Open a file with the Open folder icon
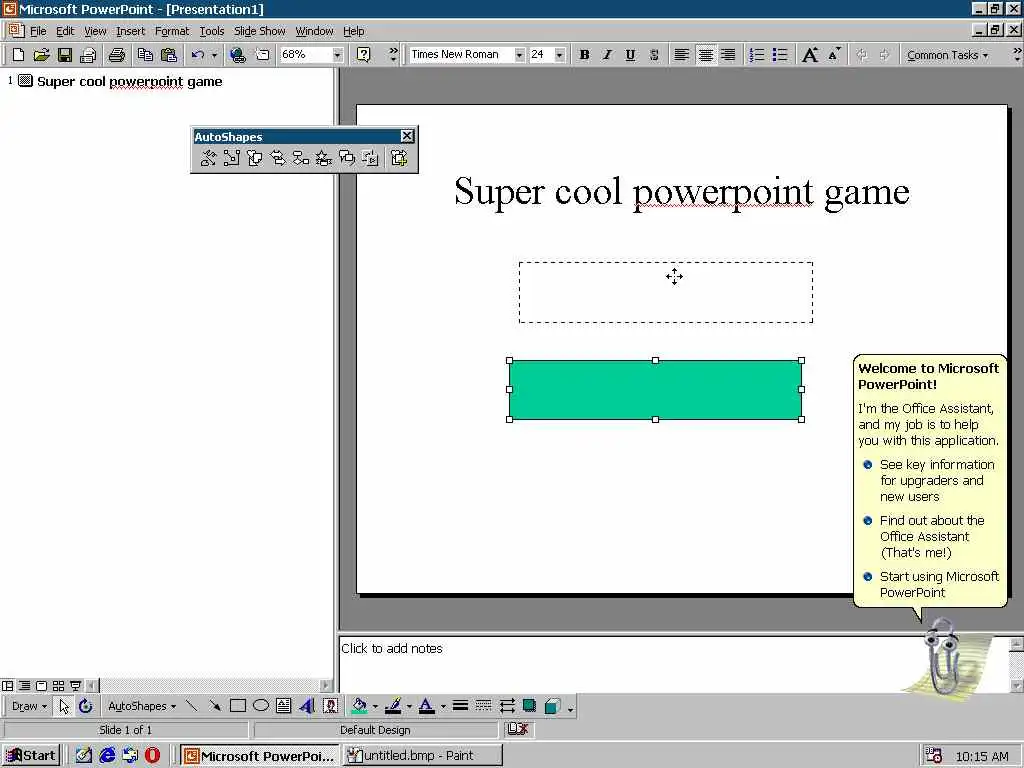1024x768 pixels. (x=41, y=55)
